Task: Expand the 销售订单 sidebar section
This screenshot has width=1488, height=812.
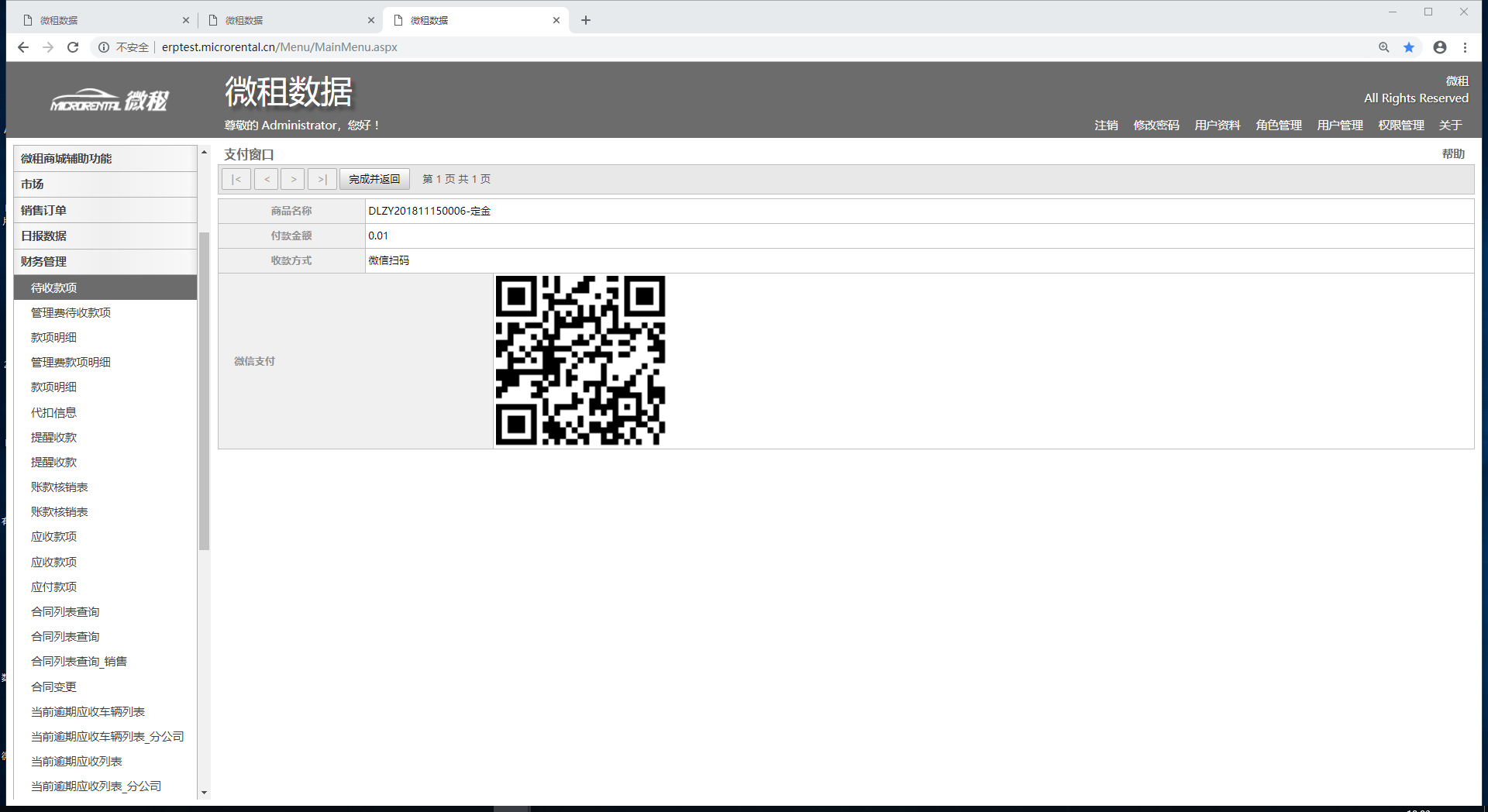Action: (x=105, y=210)
